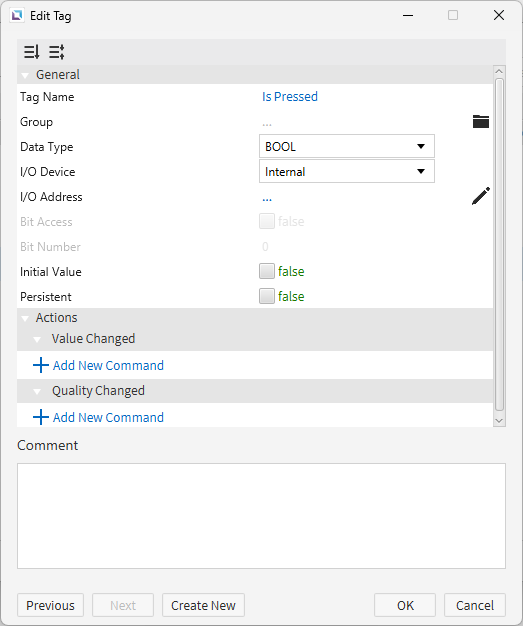
Task: Click the I/O Address pencil edit icon
Action: (481, 196)
